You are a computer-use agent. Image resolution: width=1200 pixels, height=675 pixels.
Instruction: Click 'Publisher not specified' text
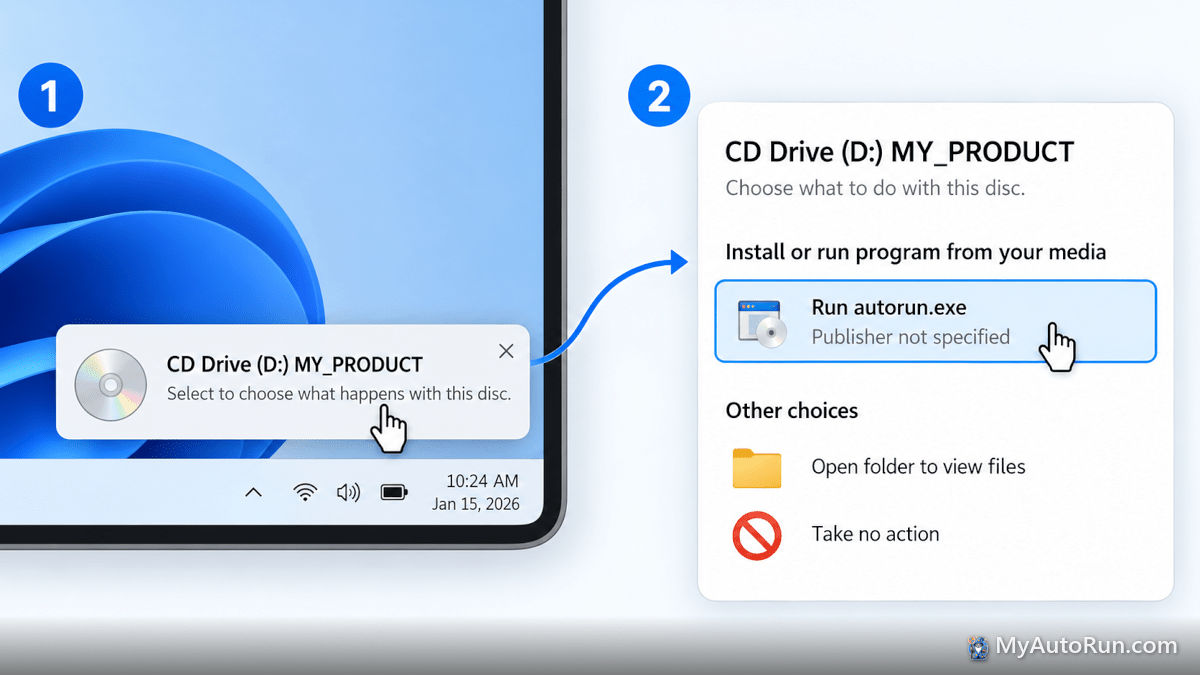pyautogui.click(x=910, y=337)
